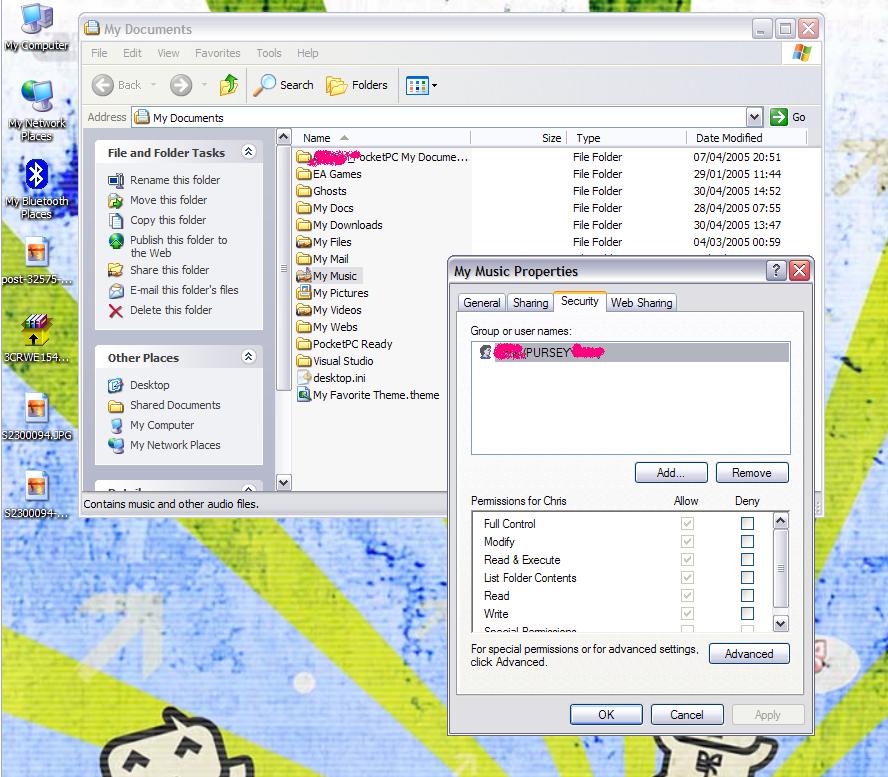Screen dimensions: 888x777
Task: Click Add to add a user
Action: 671,472
